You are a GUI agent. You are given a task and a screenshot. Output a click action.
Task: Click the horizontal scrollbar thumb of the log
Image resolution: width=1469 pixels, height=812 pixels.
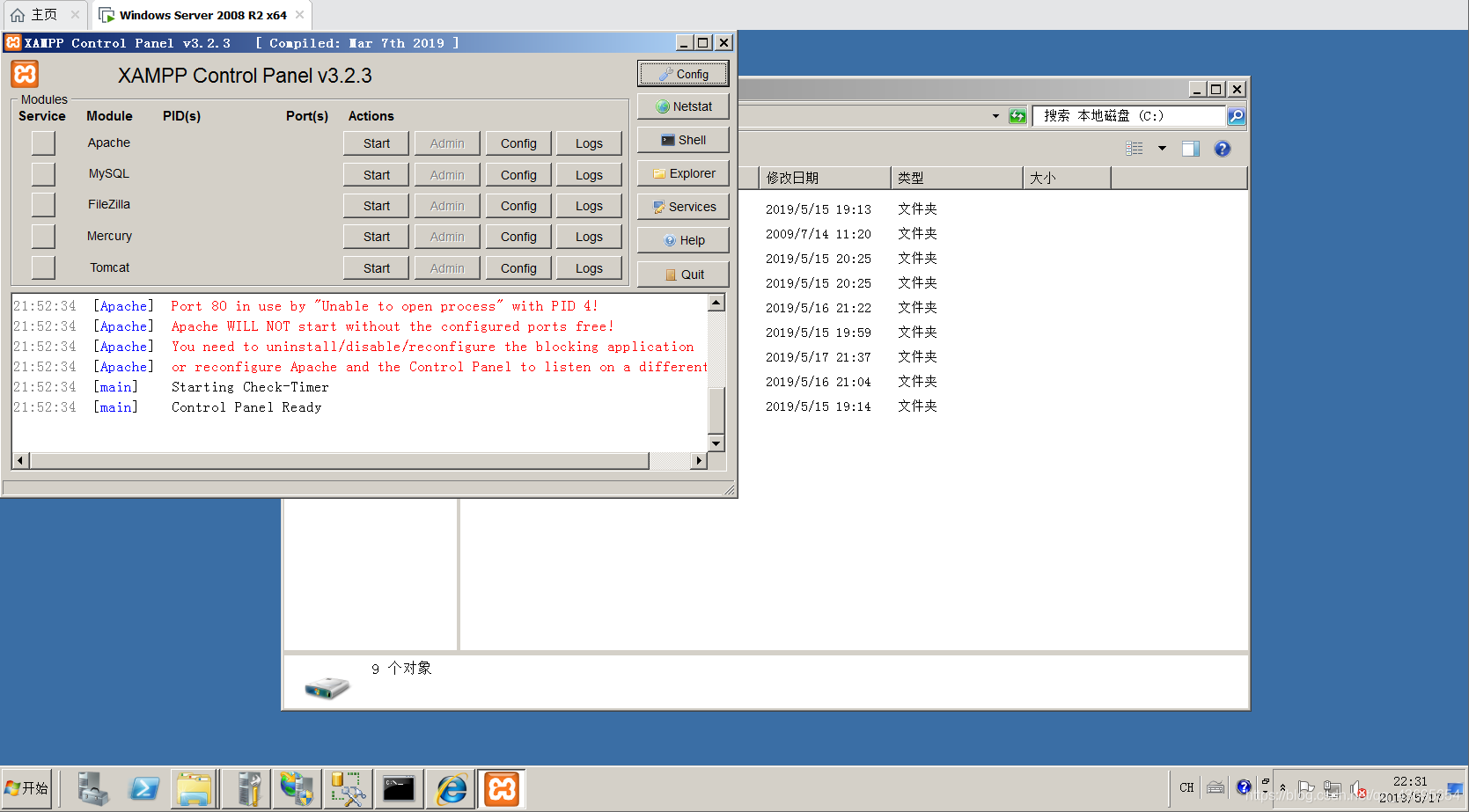[339, 461]
